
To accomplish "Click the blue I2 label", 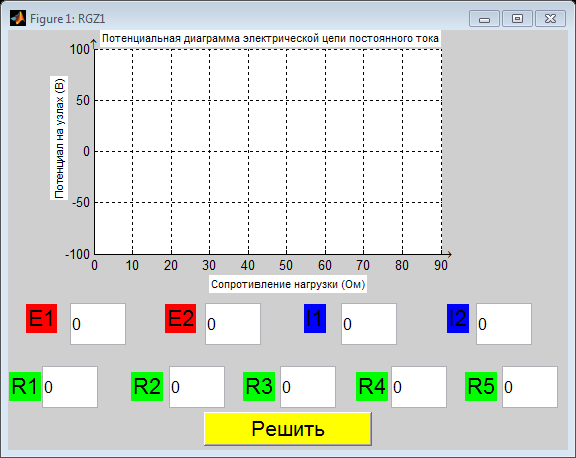I will click(x=458, y=318).
